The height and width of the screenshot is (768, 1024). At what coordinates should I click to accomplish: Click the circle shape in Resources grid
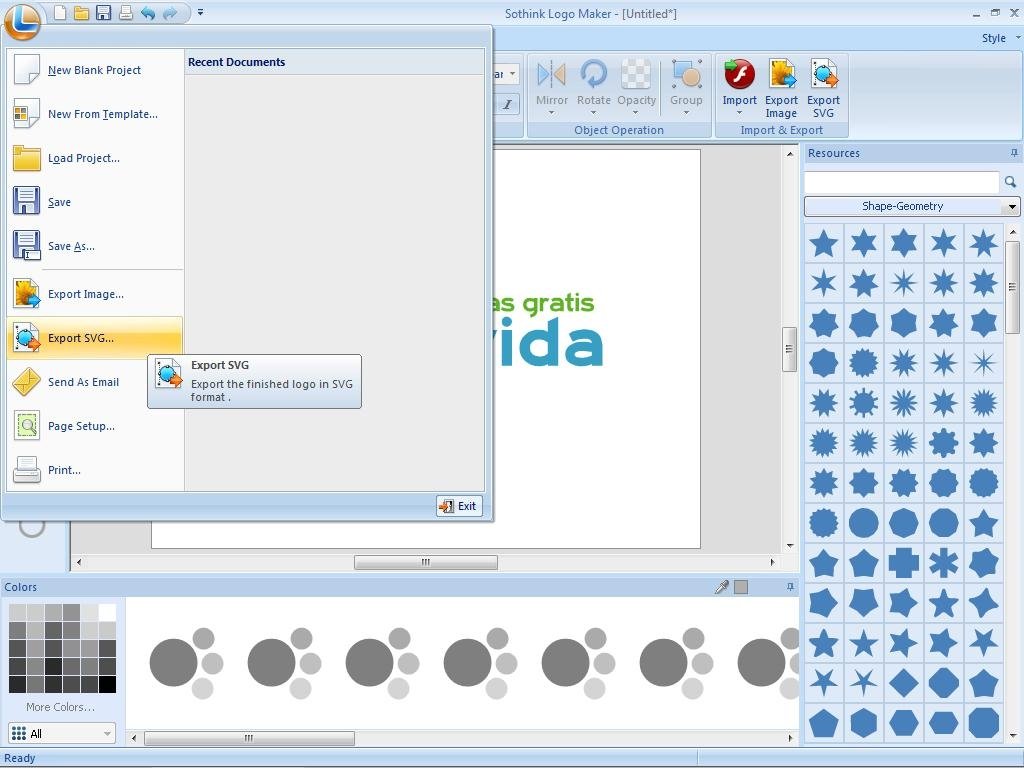pyautogui.click(x=863, y=523)
